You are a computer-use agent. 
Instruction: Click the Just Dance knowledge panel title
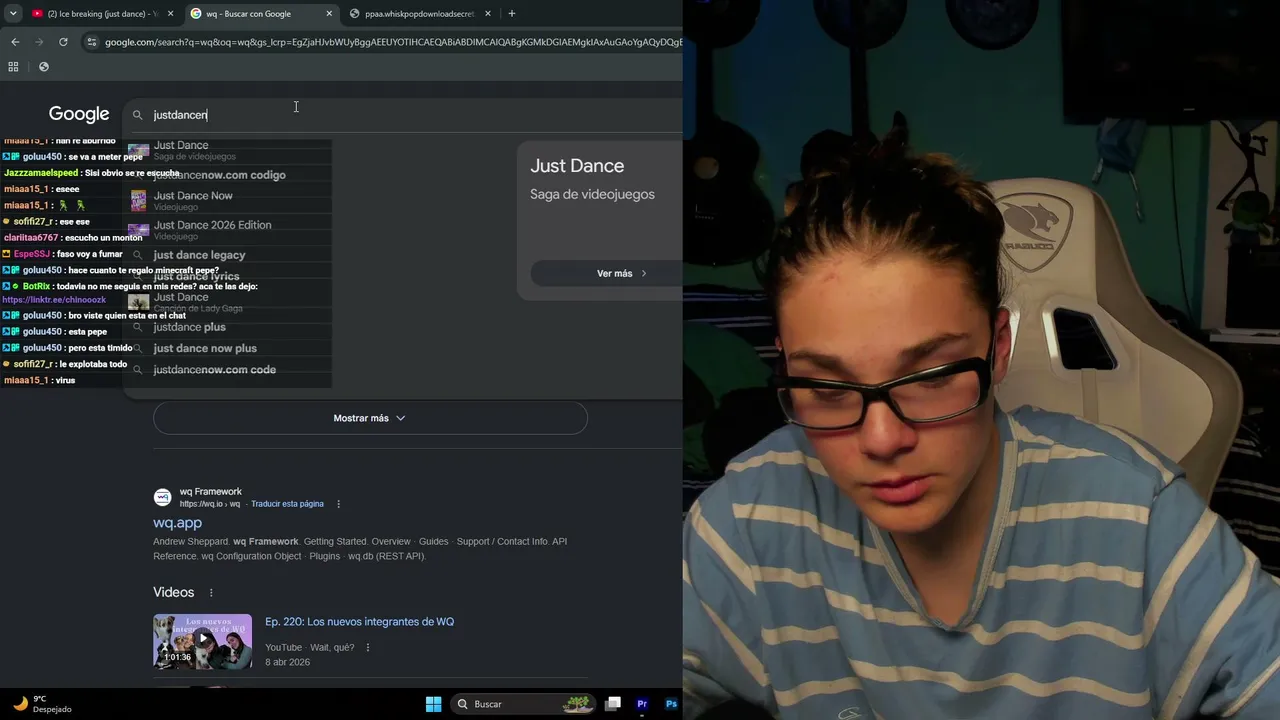click(x=577, y=166)
